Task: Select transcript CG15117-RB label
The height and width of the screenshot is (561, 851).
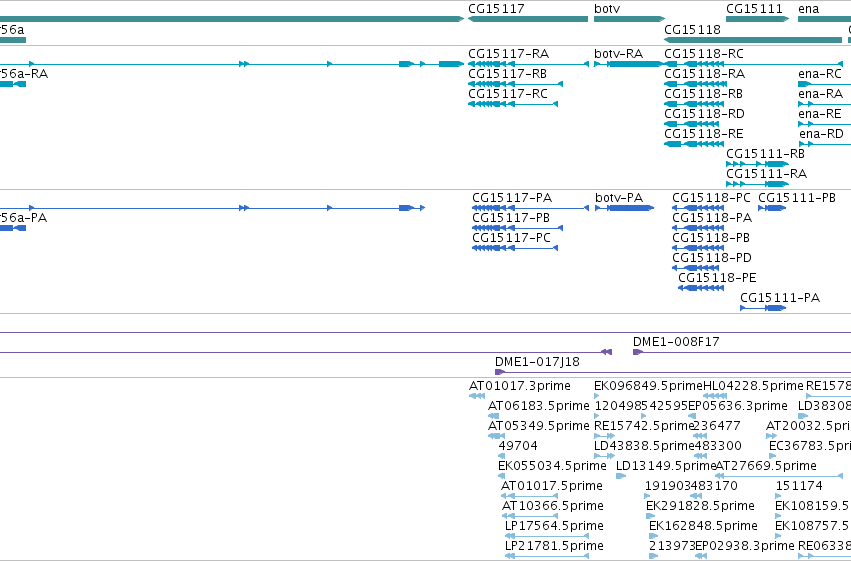Action: pyautogui.click(x=507, y=74)
